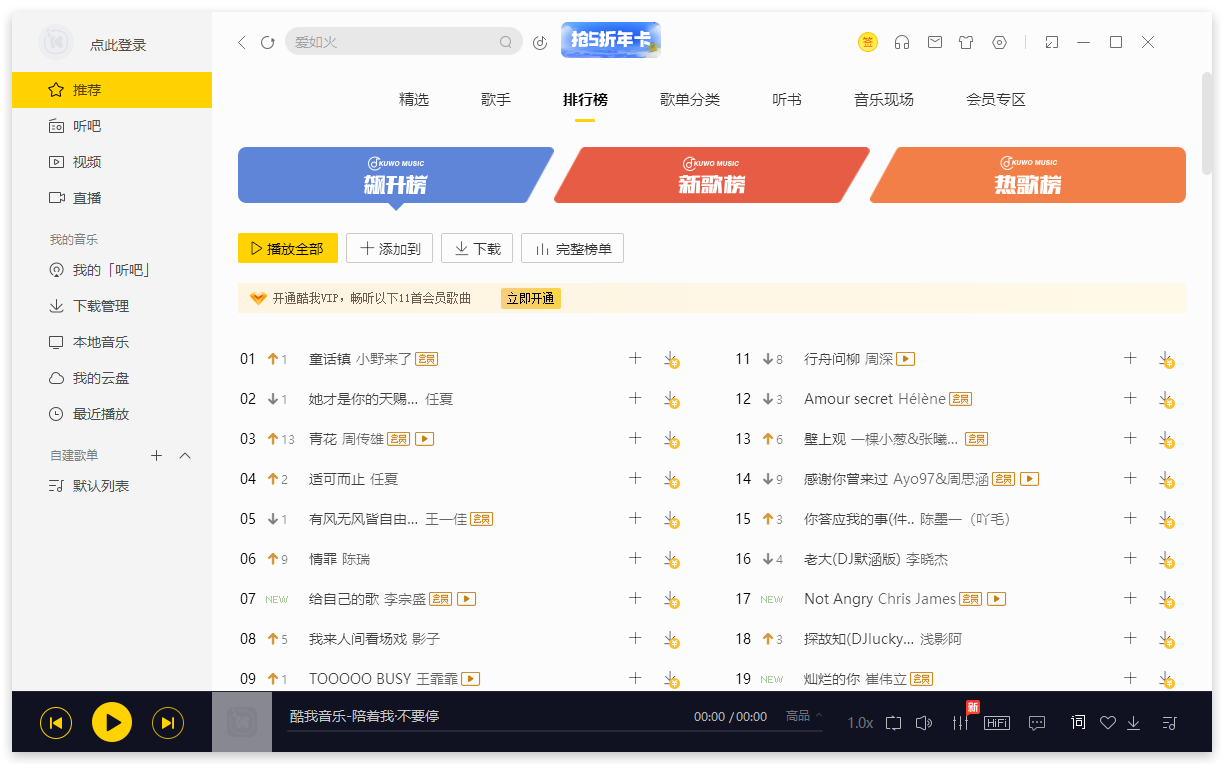
Task: Click the daily sign-in 签 icon
Action: [867, 43]
